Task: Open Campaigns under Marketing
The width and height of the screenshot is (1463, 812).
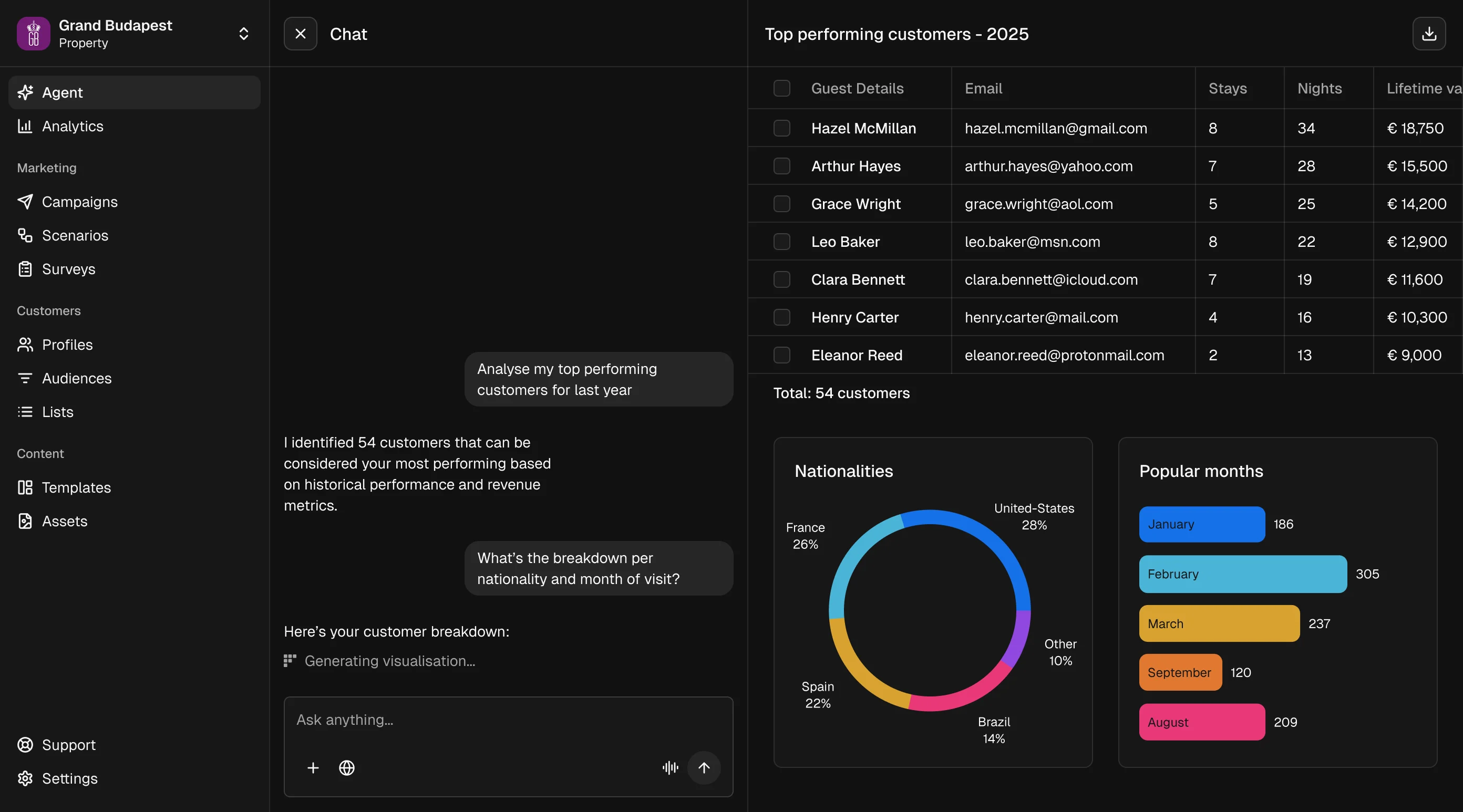Action: (134, 202)
